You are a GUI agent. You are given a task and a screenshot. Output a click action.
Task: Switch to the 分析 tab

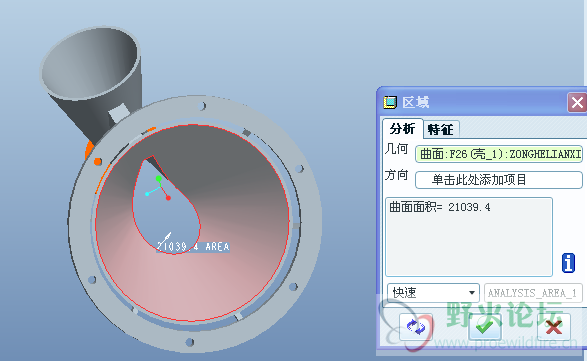tap(402, 128)
